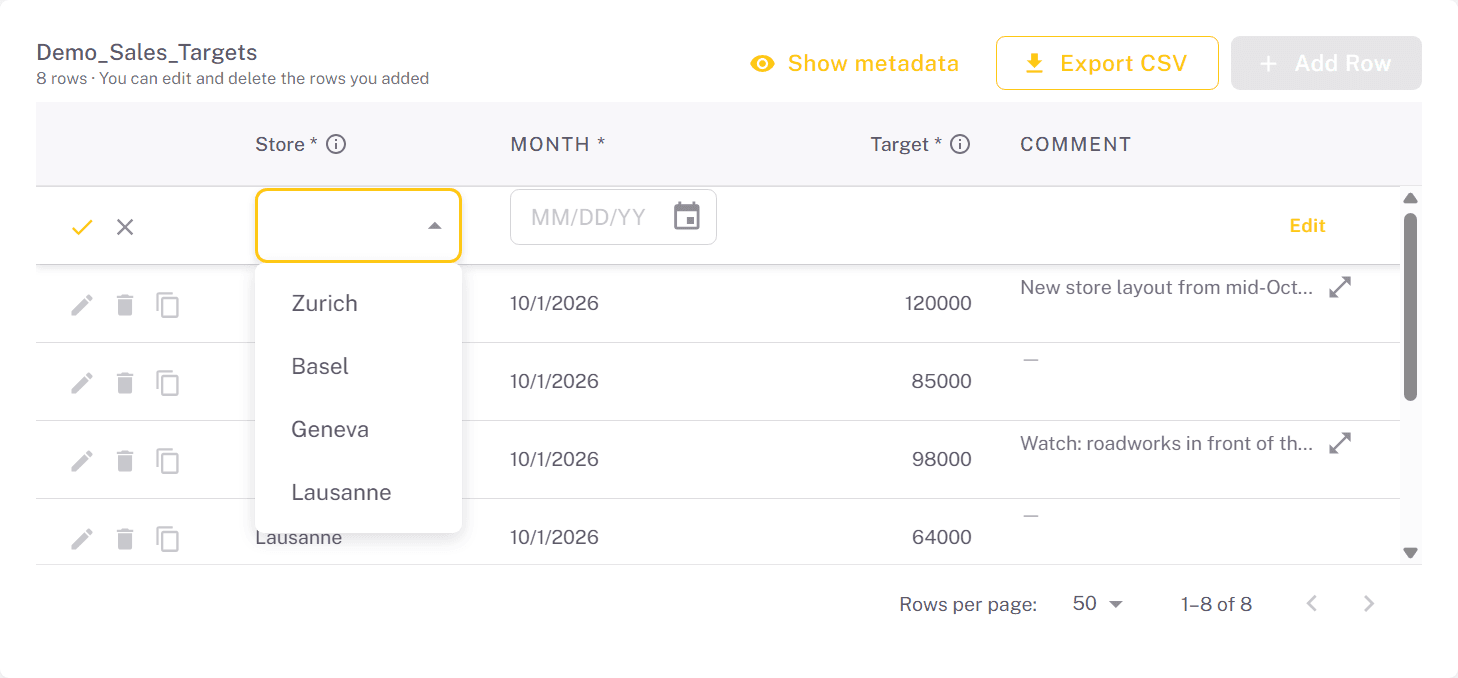This screenshot has width=1458, height=678.
Task: Click the MONTH column header
Action: click(x=558, y=144)
